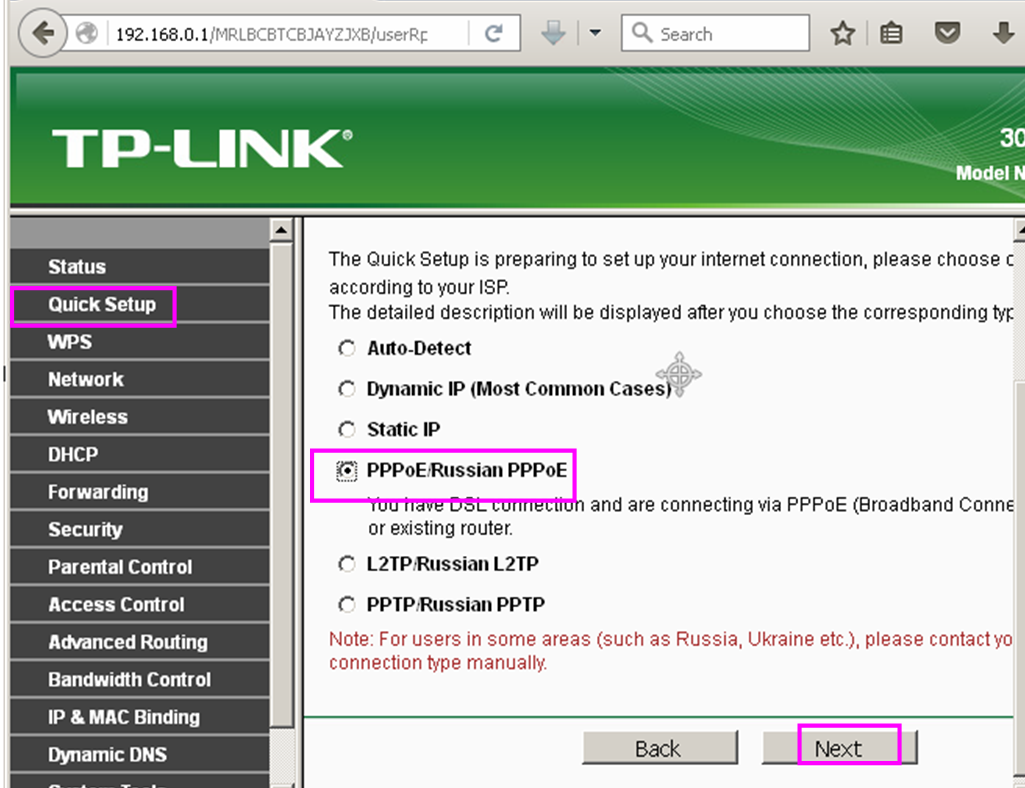
Task: Open the Dynamic DNS menu
Action: coord(140,754)
